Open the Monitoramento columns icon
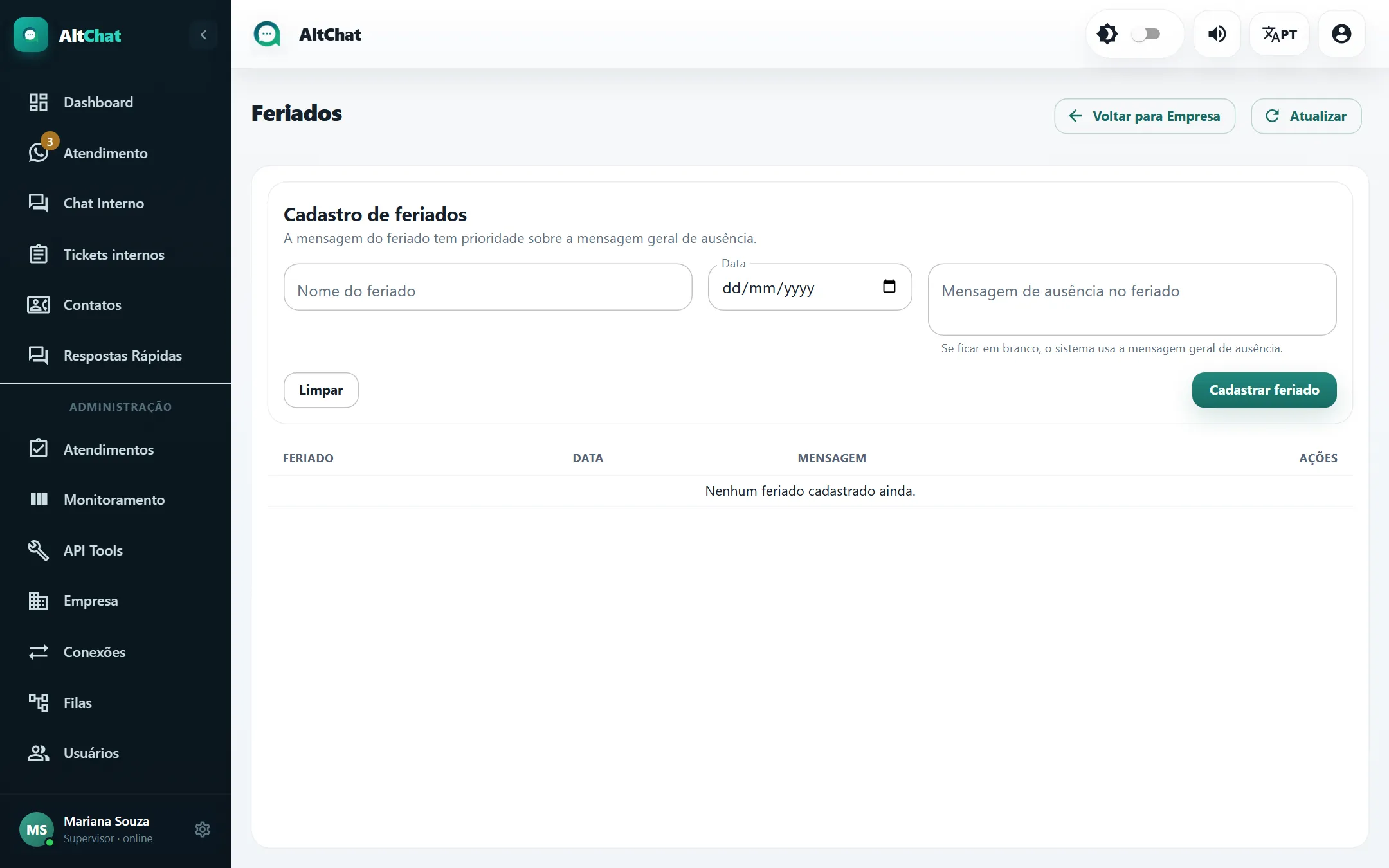 [39, 500]
